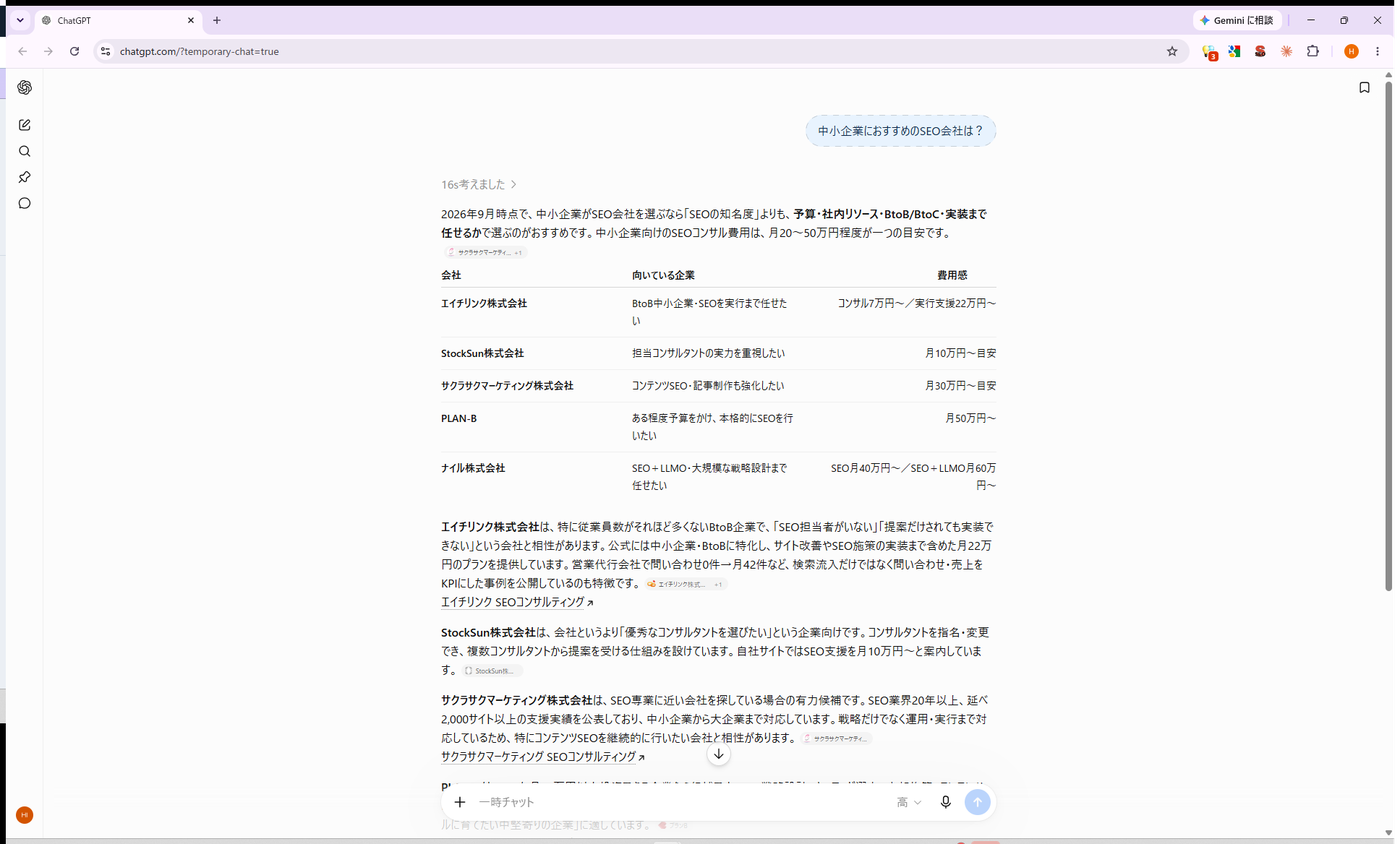Select the ChatGPT browser tab
Image resolution: width=1400 pixels, height=844 pixels.
coord(118,20)
